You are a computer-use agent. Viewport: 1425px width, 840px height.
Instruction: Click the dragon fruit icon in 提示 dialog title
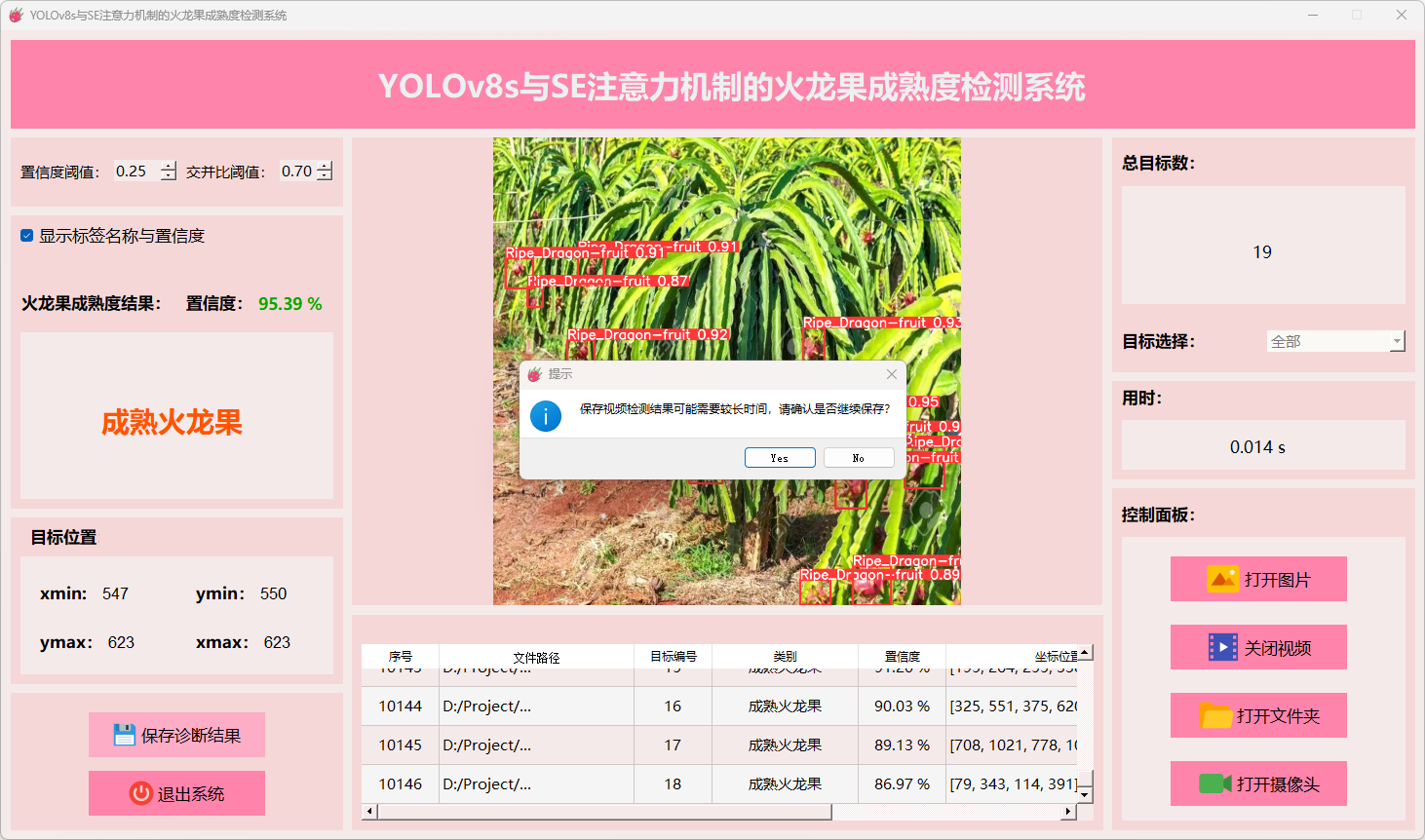coord(534,374)
